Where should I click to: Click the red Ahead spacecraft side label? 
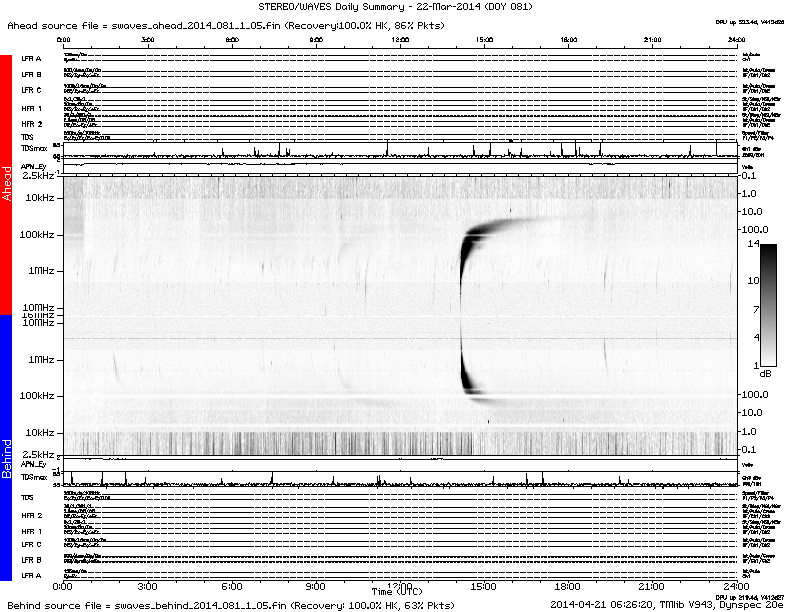click(6, 184)
